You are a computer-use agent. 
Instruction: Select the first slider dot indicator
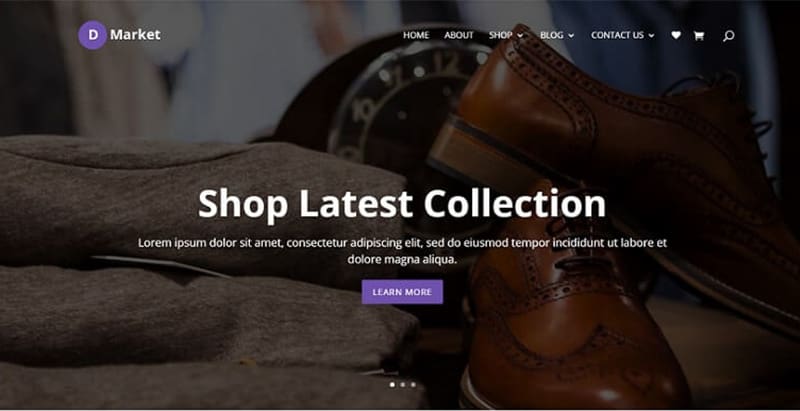pyautogui.click(x=392, y=384)
